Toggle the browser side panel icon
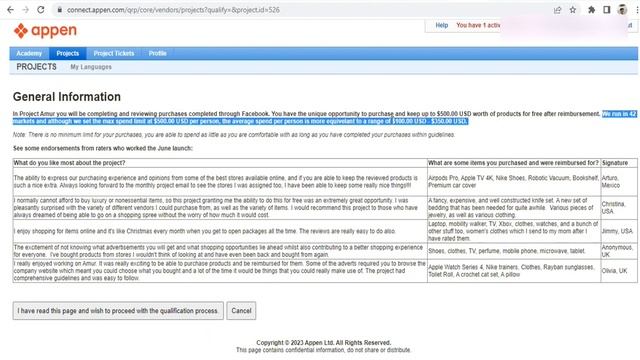Viewport: 640px width, 360px height. tap(607, 10)
